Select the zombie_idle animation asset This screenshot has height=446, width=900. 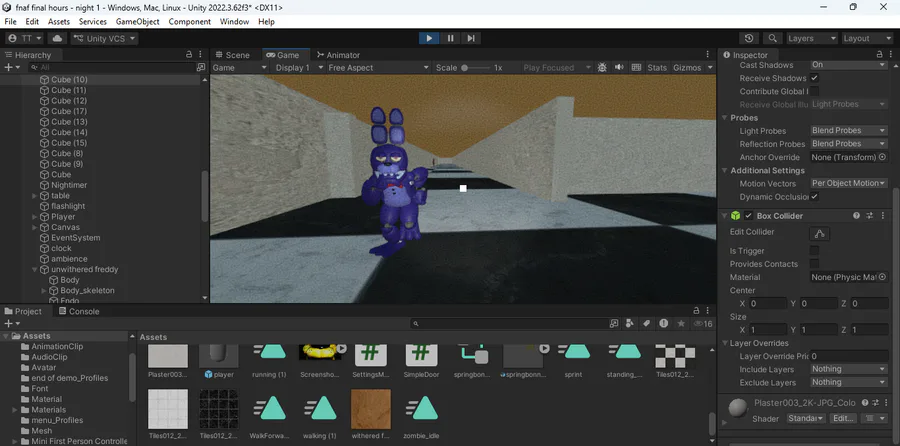421,414
